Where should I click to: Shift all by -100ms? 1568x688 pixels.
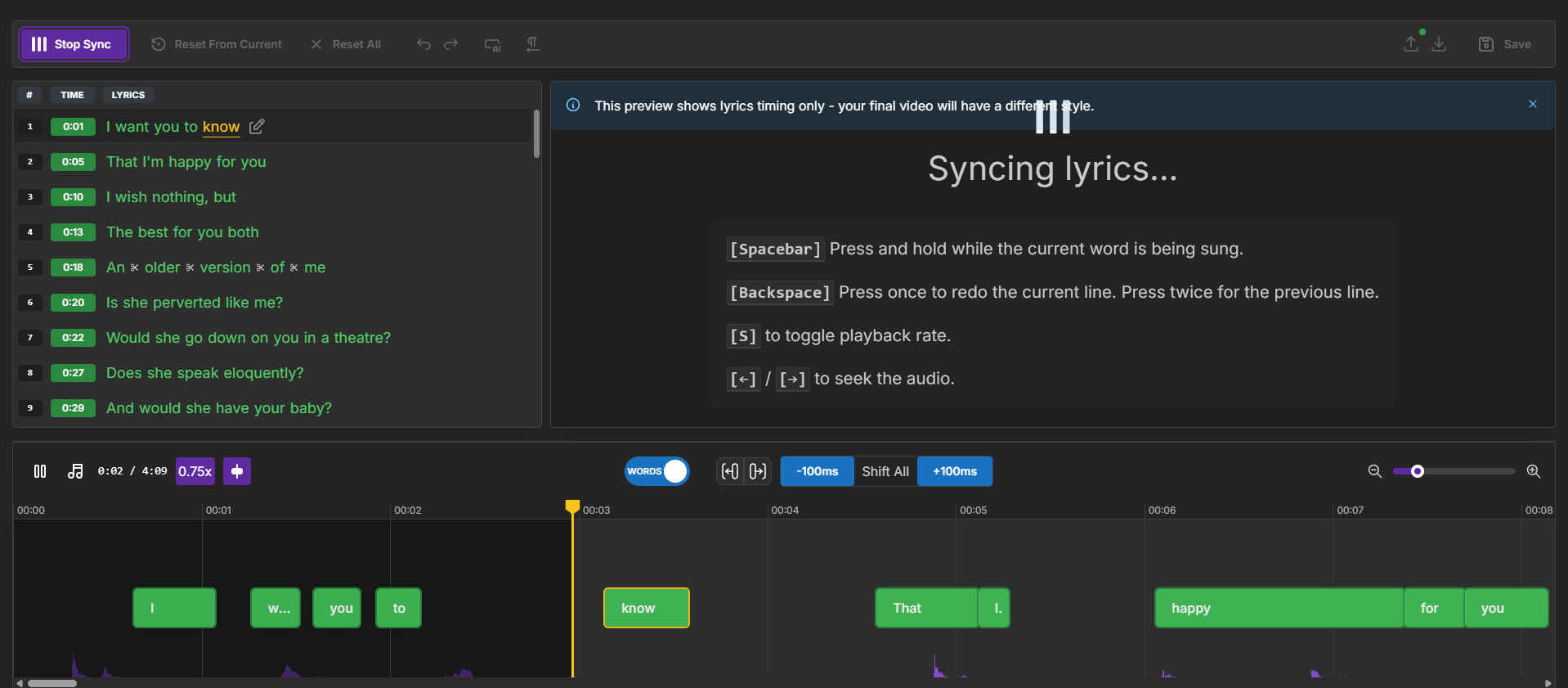coord(818,471)
